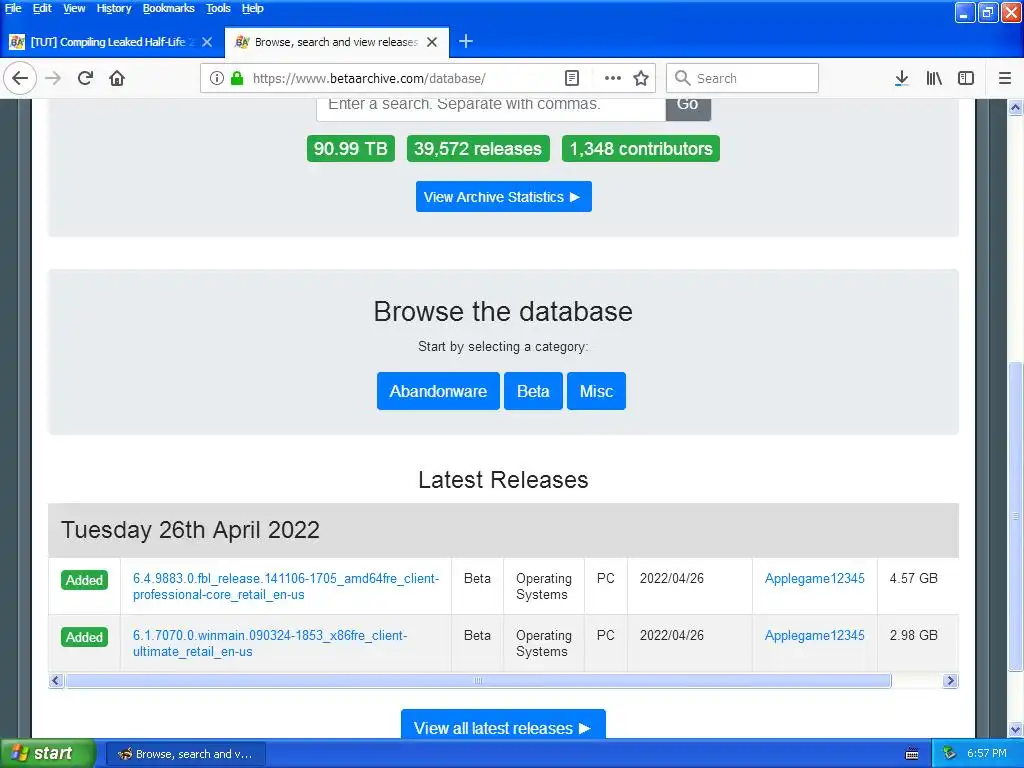
Task: Focus the browser Search box
Action: [743, 78]
